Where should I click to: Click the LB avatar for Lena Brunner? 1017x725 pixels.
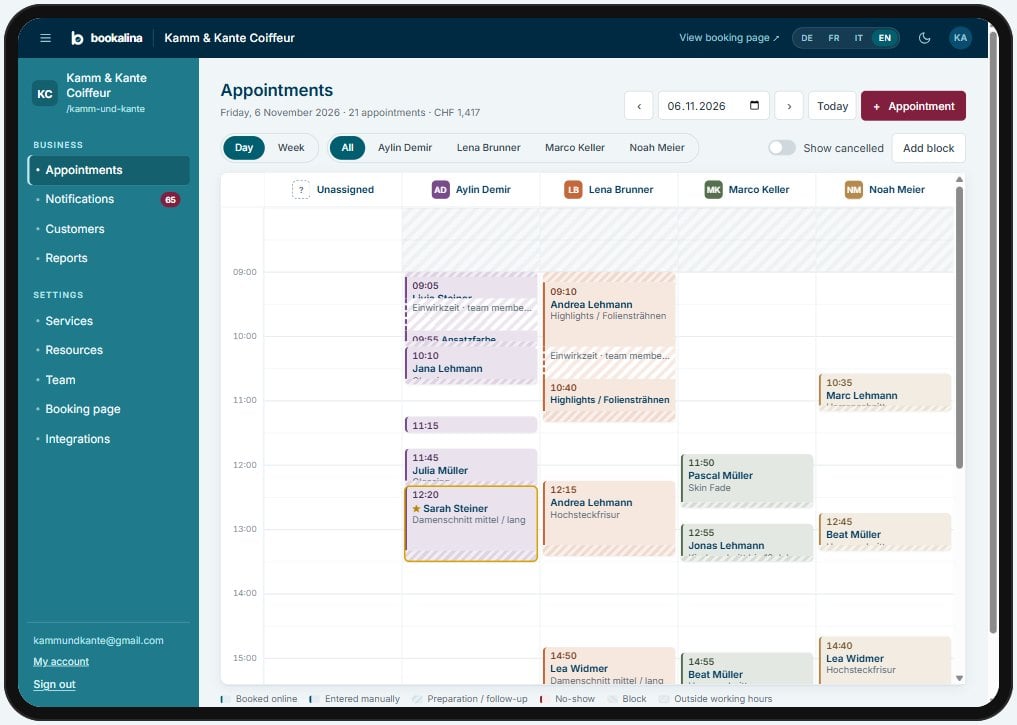[x=573, y=189]
